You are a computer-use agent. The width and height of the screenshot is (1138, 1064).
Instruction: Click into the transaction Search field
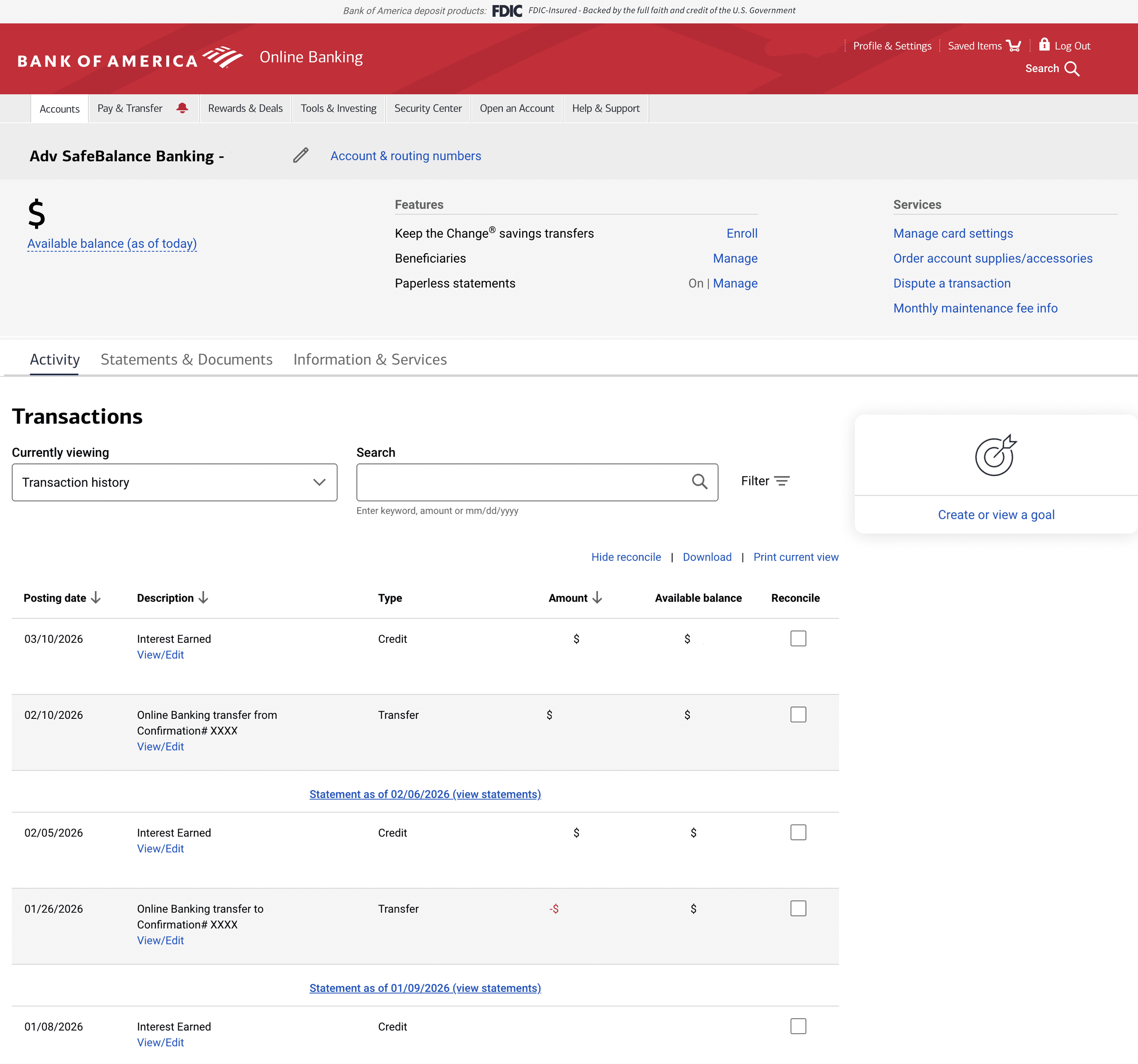point(521,482)
